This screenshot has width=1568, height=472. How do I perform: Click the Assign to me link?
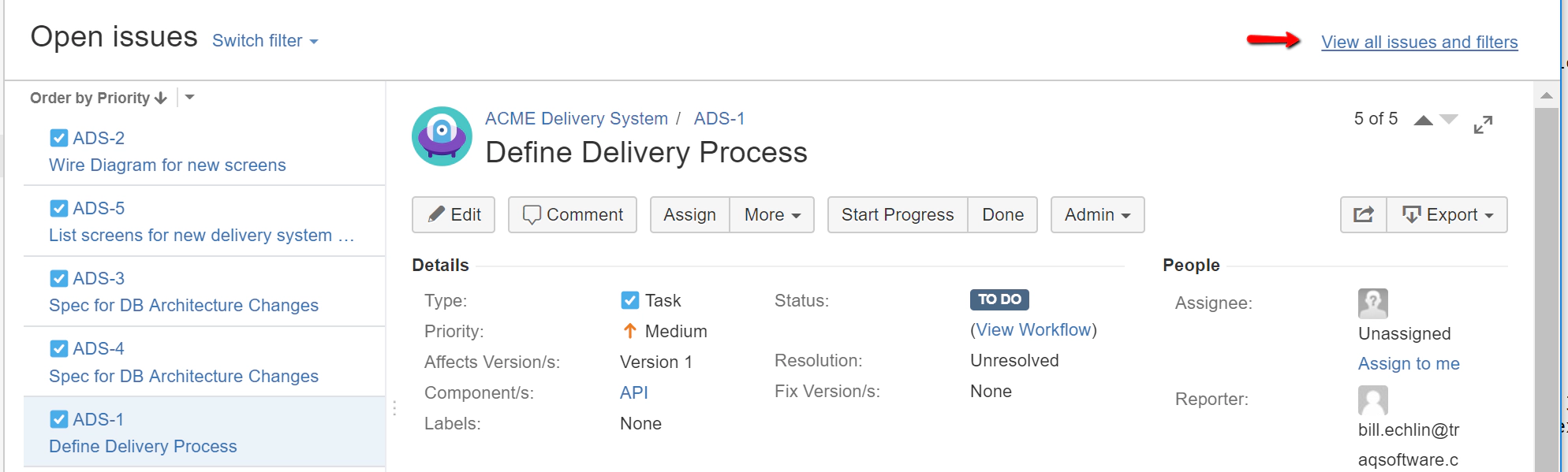click(1409, 363)
